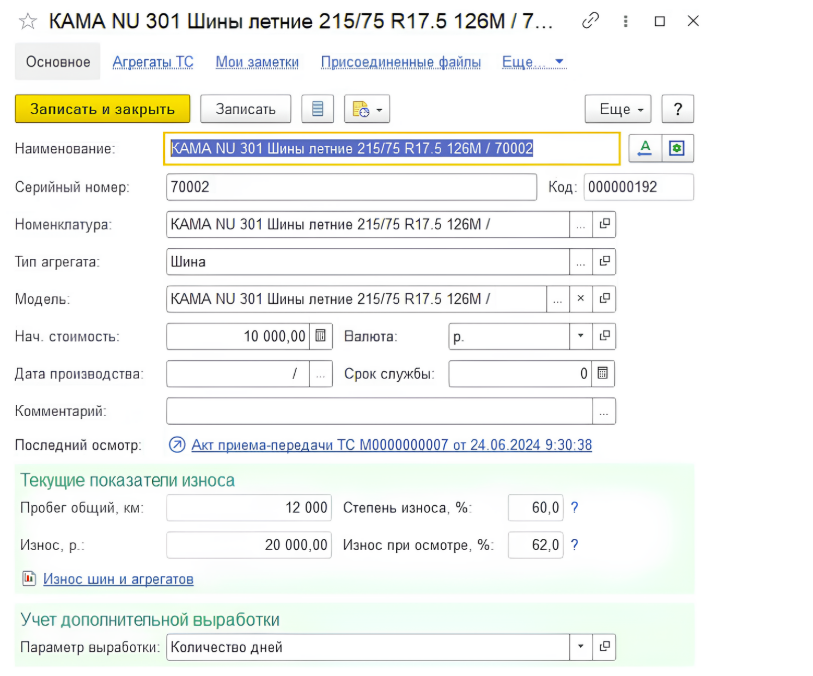Image resolution: width=813 pixels, height=676 pixels.
Task: Click the Записать button
Action: coord(245,109)
